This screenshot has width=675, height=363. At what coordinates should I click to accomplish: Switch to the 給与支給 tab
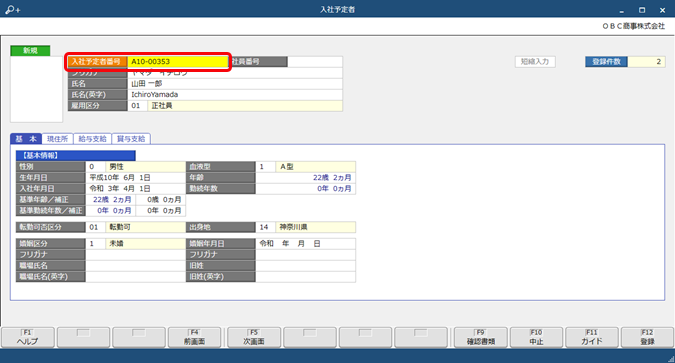point(93,139)
